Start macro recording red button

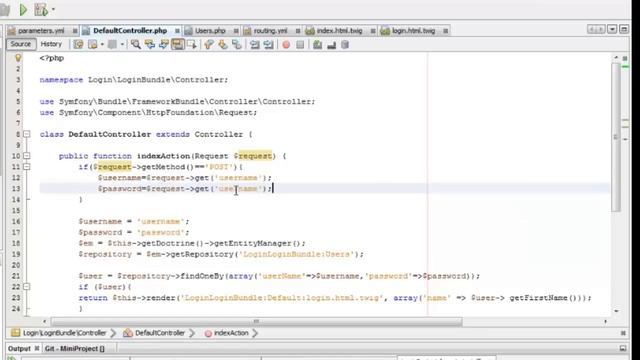click(x=286, y=44)
